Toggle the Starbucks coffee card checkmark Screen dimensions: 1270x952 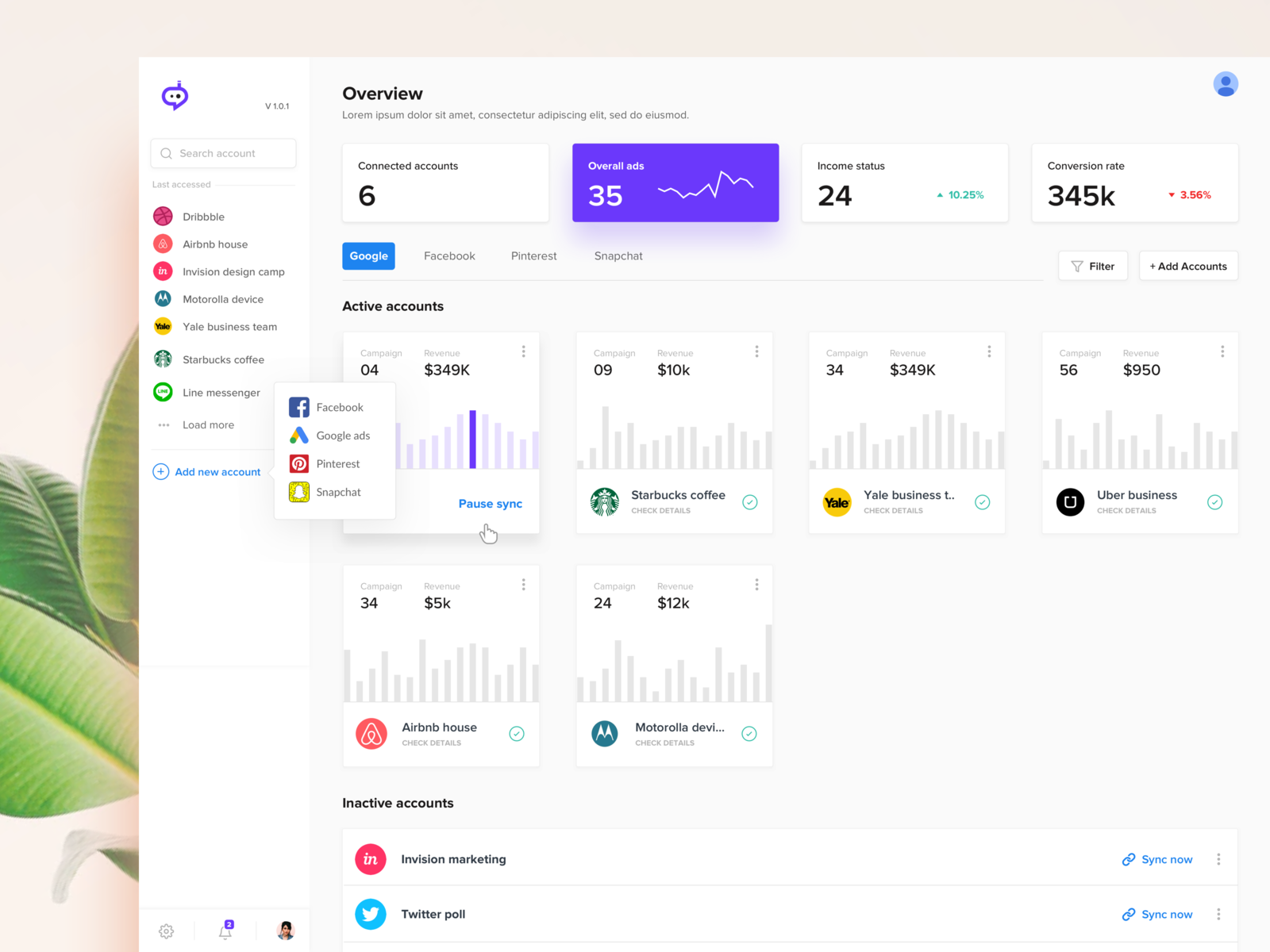[x=749, y=502]
